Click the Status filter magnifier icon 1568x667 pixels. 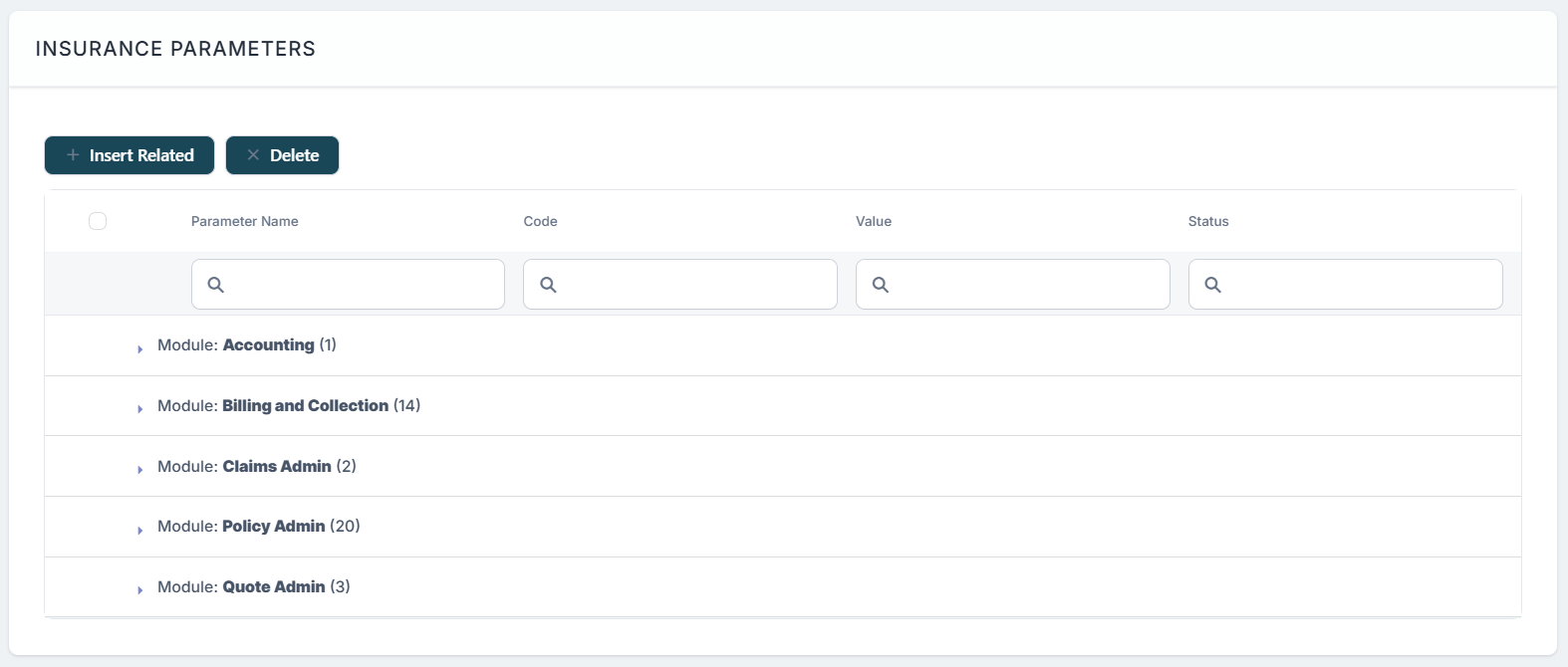1212,285
